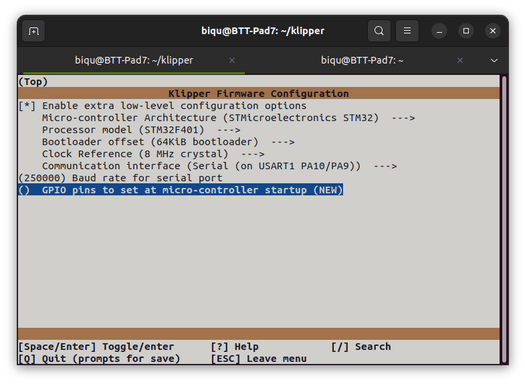Click the (Top) menu location label
The height and width of the screenshot is (384, 525).
click(x=33, y=82)
